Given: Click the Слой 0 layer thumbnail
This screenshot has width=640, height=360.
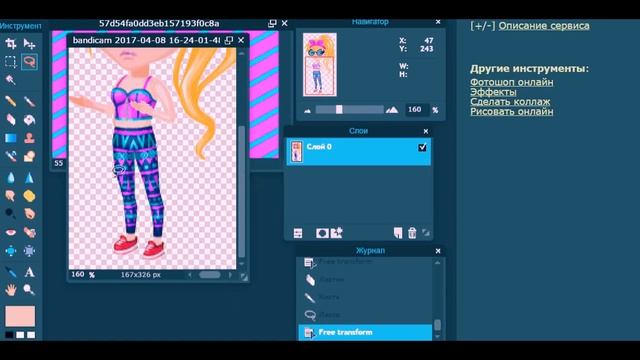Looking at the screenshot, I should (x=297, y=151).
